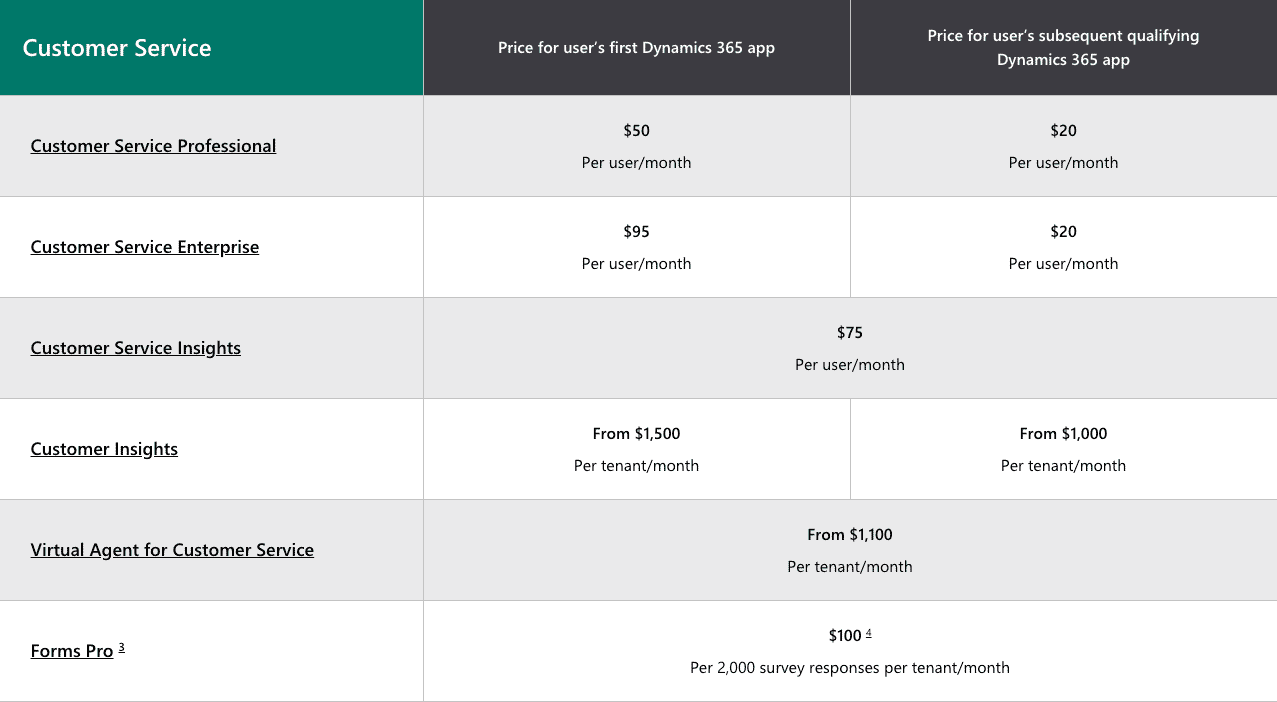
Task: Follow footnote 4 beside the $100 price
Action: [869, 633]
